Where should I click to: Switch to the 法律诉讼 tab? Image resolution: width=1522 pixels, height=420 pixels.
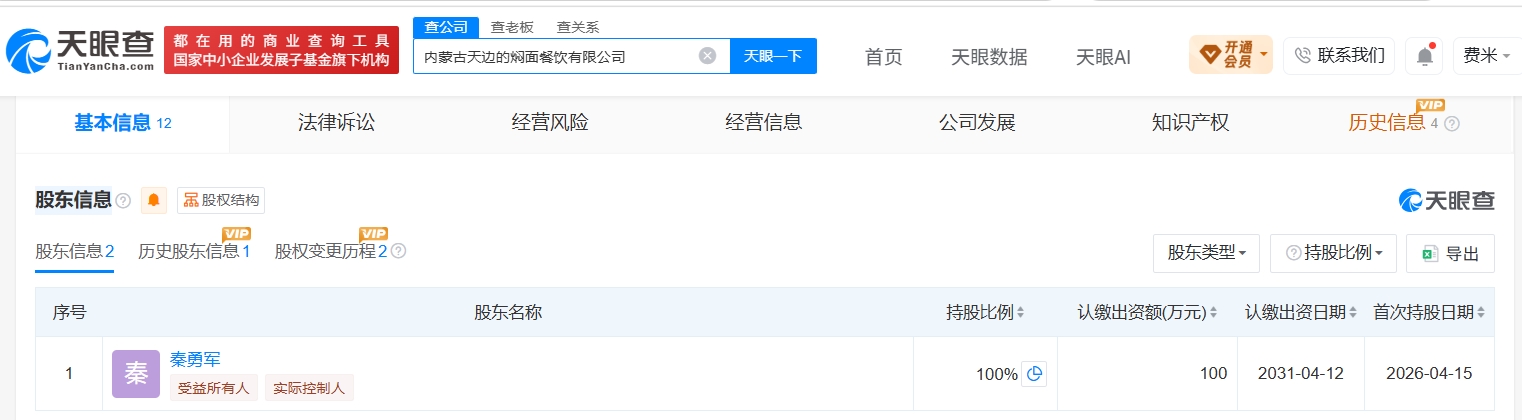point(336,123)
